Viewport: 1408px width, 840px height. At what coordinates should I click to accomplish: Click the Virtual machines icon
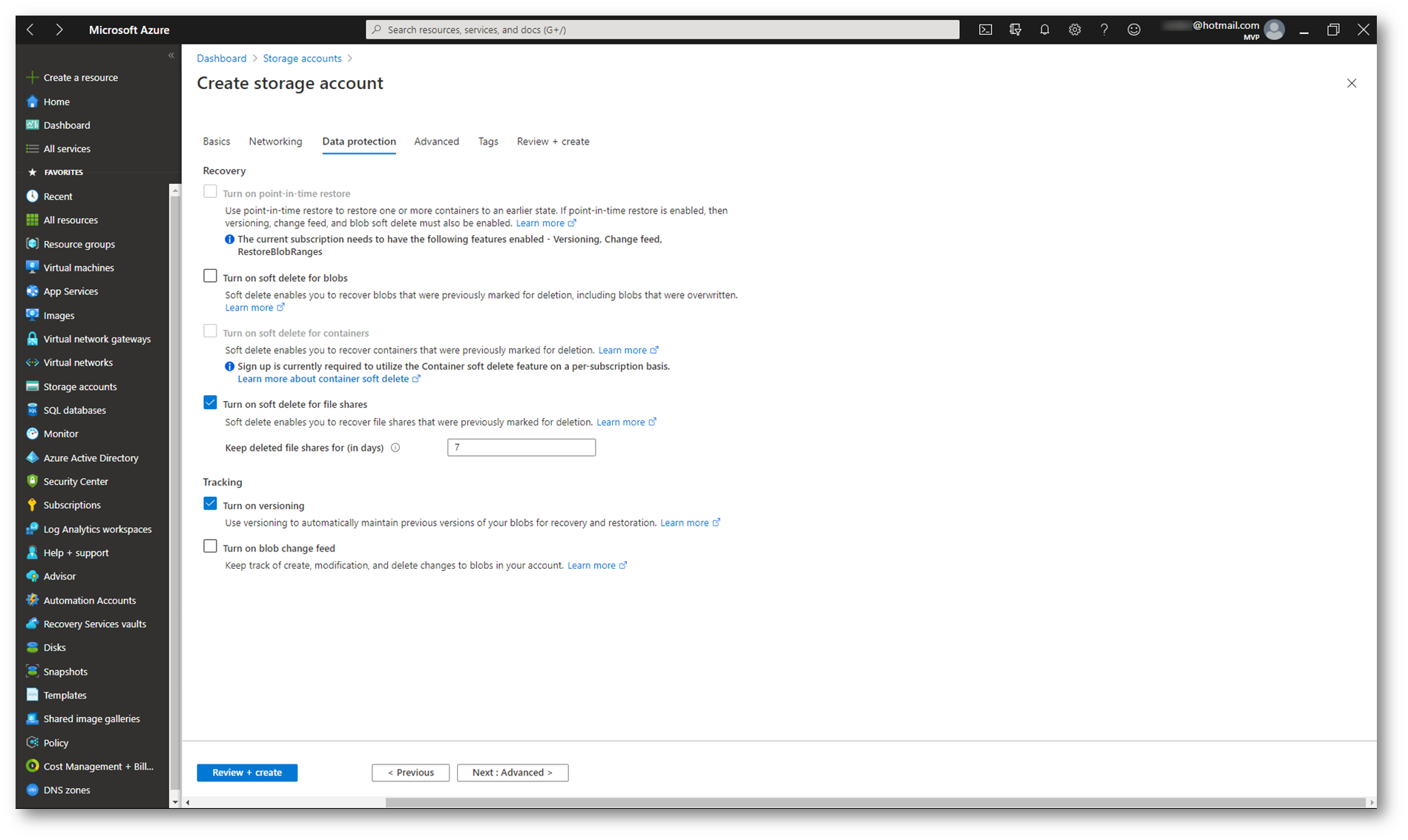point(32,267)
